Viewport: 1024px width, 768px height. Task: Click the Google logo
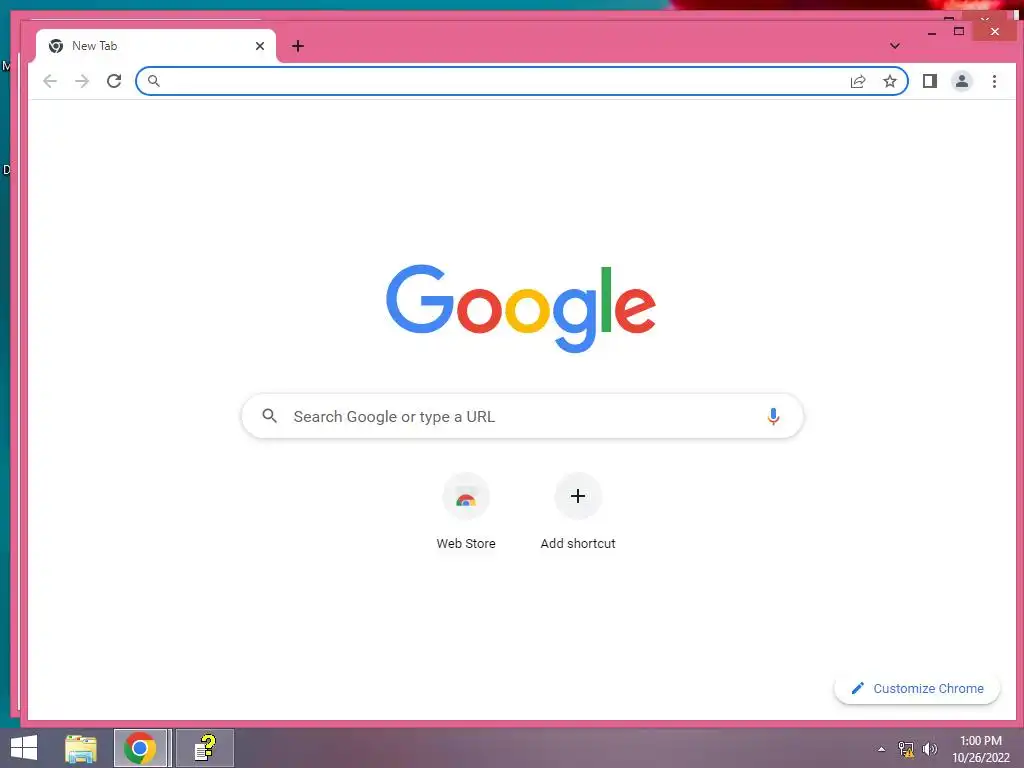coord(521,308)
